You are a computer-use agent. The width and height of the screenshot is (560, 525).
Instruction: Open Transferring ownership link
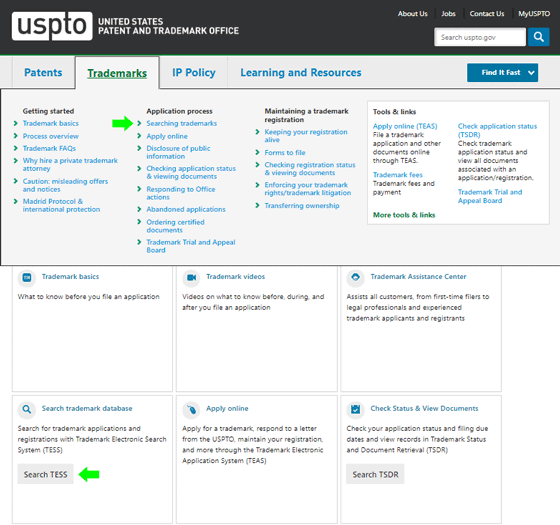coord(302,206)
